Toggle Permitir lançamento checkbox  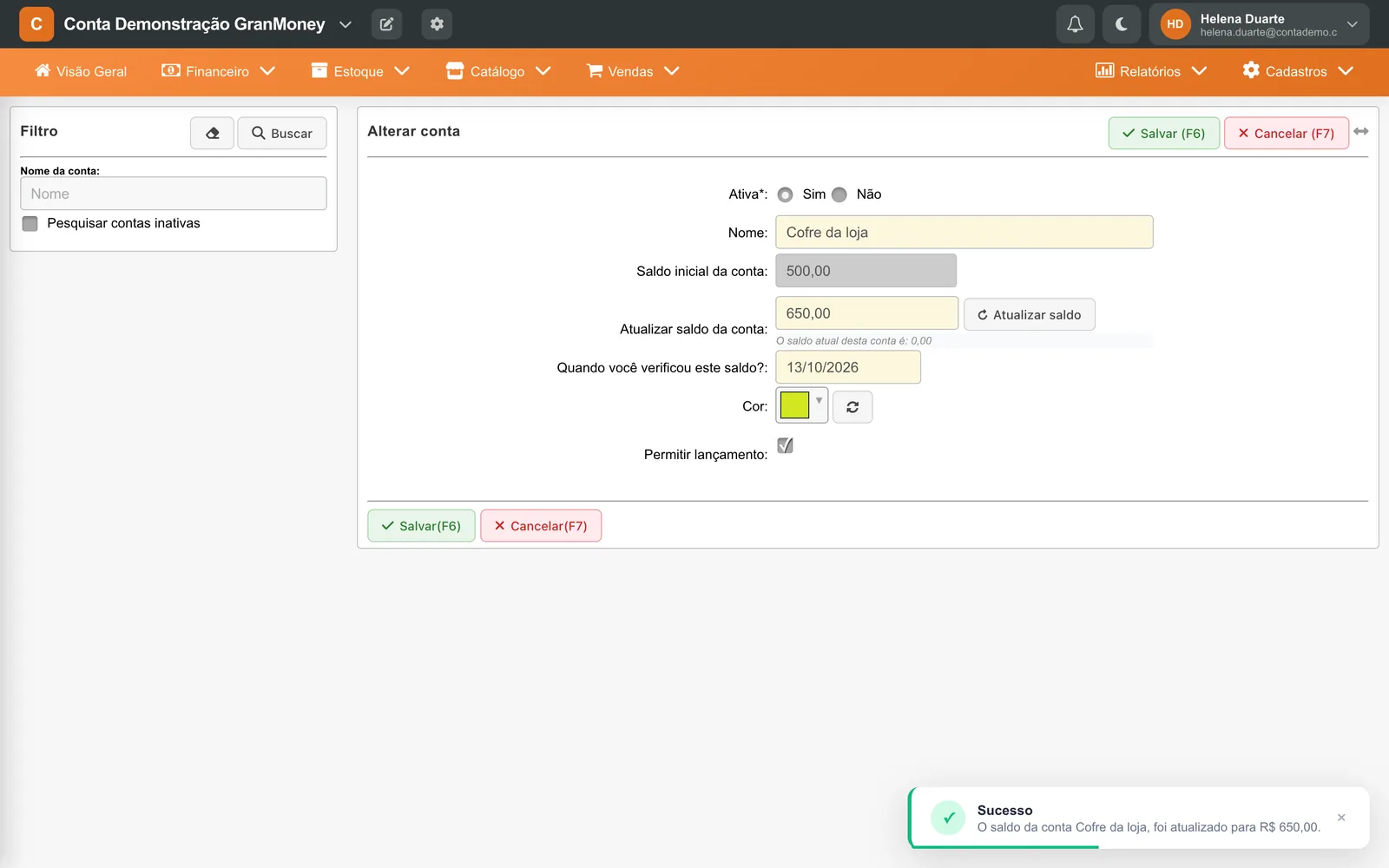tap(785, 445)
